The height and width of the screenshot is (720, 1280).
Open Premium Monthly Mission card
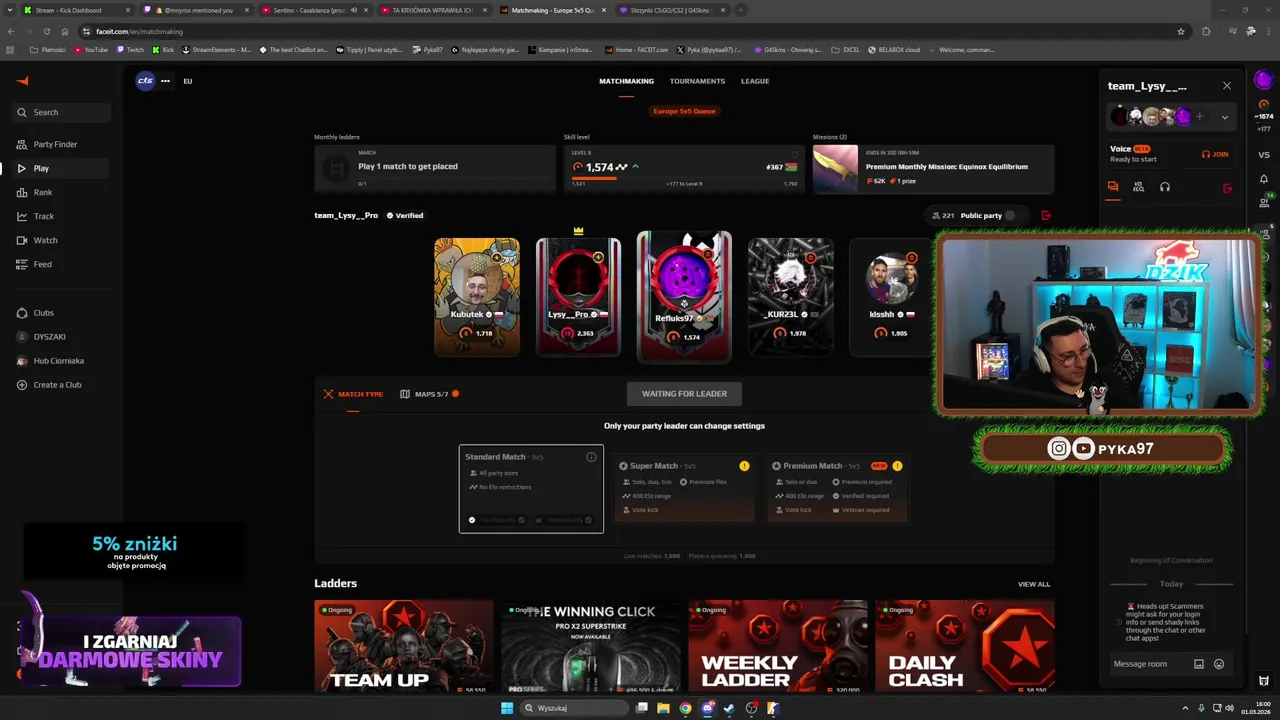coord(933,169)
